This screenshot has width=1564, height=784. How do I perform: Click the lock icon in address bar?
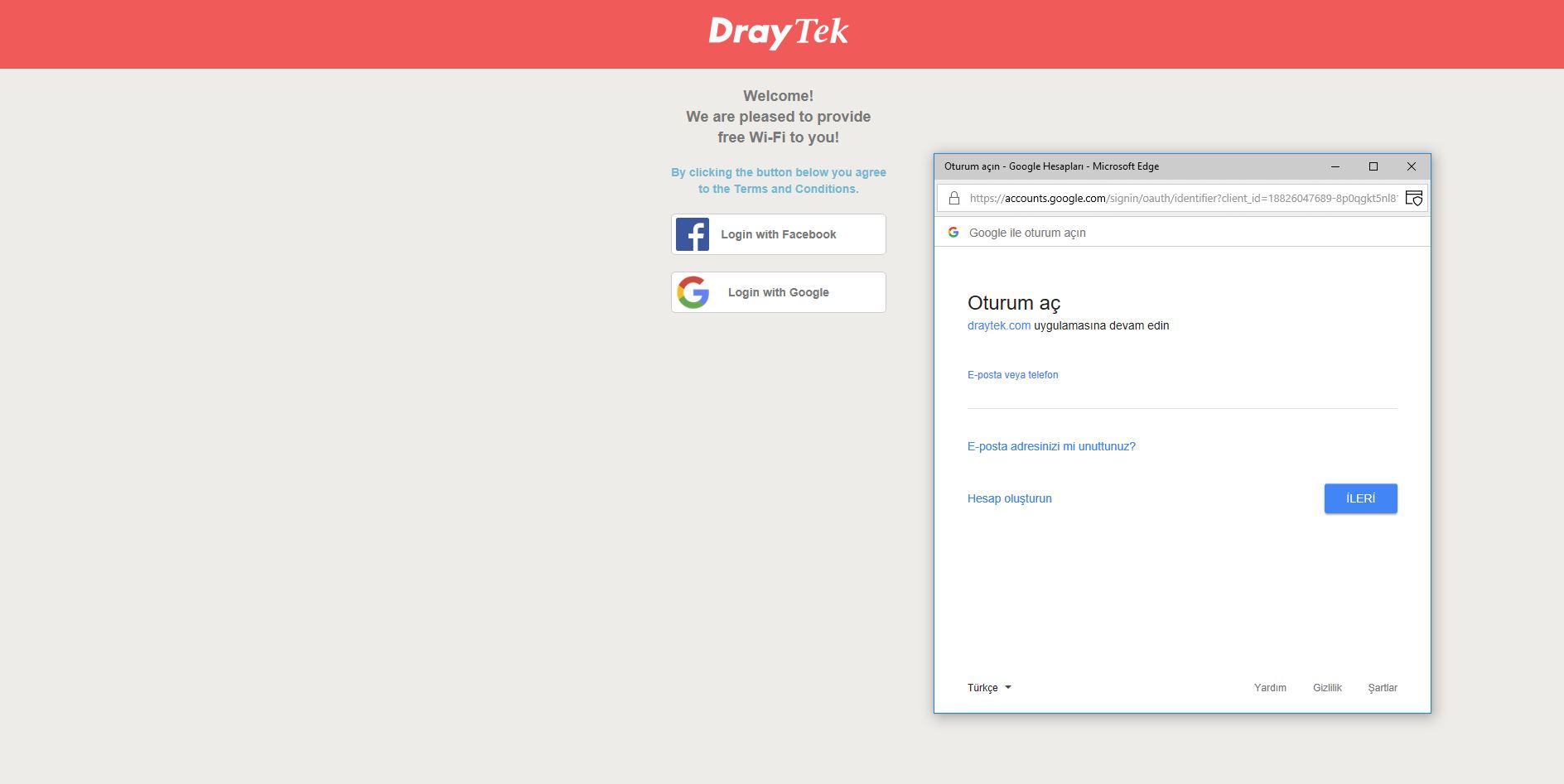coord(954,199)
